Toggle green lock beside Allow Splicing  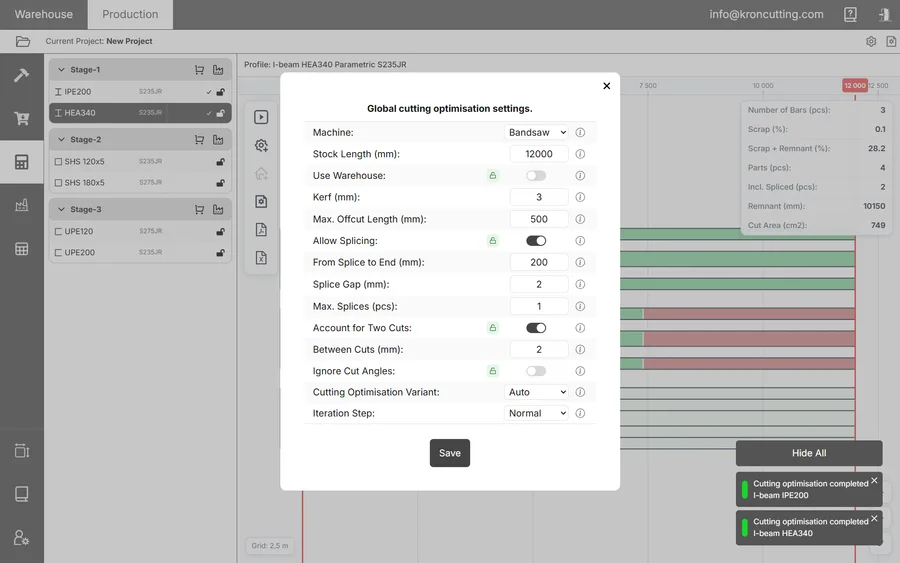492,240
